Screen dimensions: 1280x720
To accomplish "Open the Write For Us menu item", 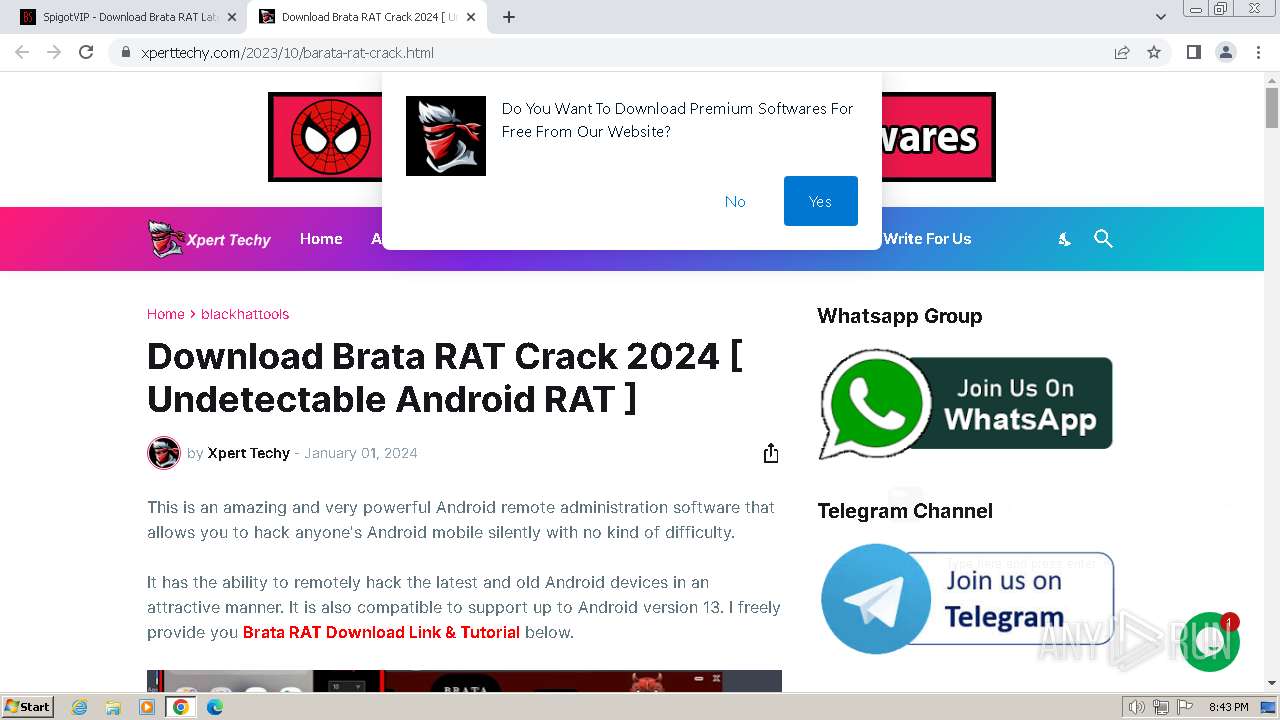I will (x=927, y=239).
